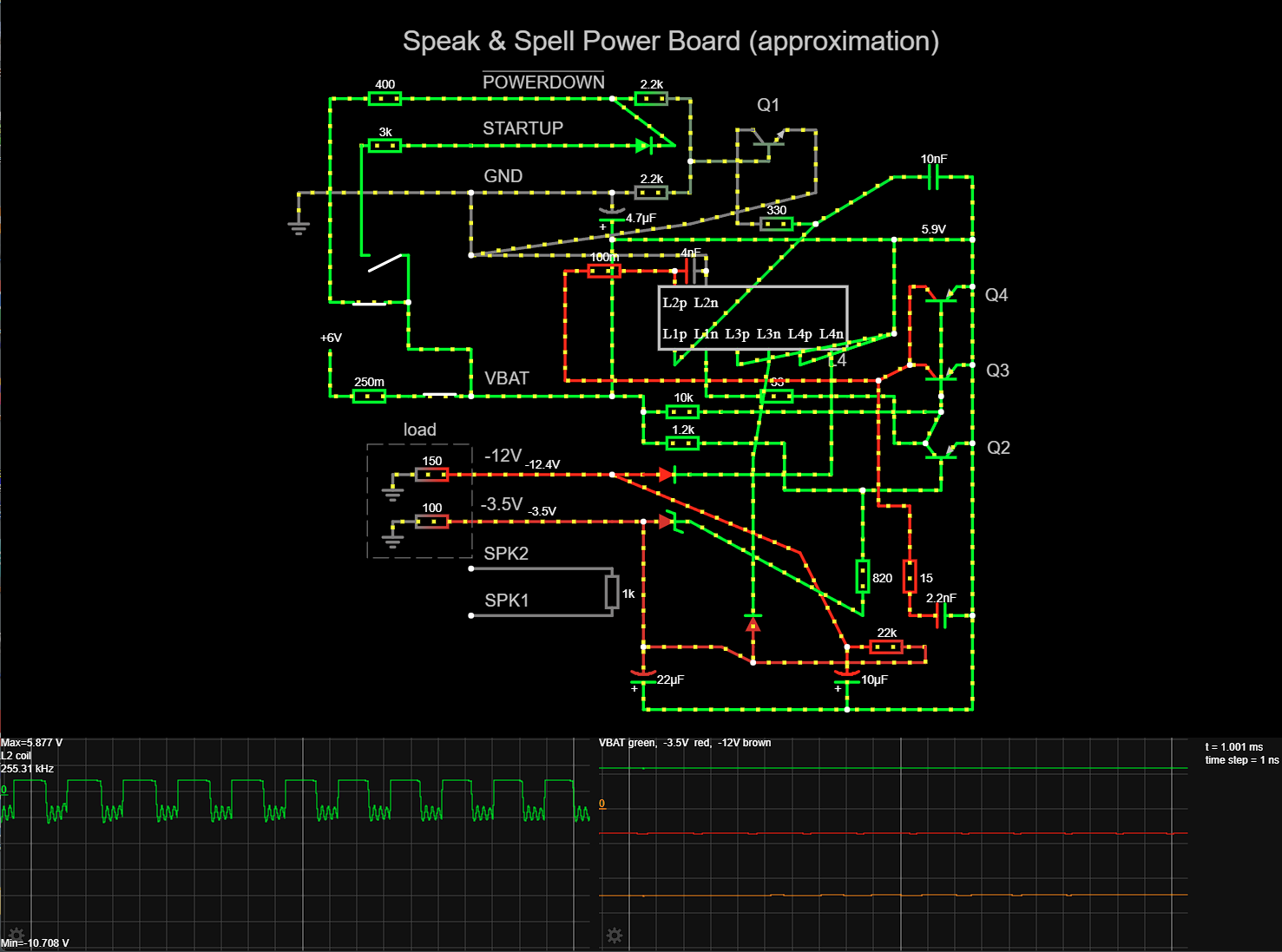Select the 330 ohm resistor
Image resolution: width=1282 pixels, height=952 pixels.
pyautogui.click(x=777, y=224)
